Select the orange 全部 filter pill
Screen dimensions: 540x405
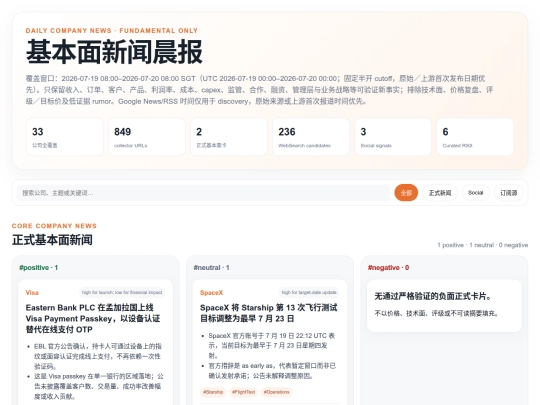tap(406, 193)
